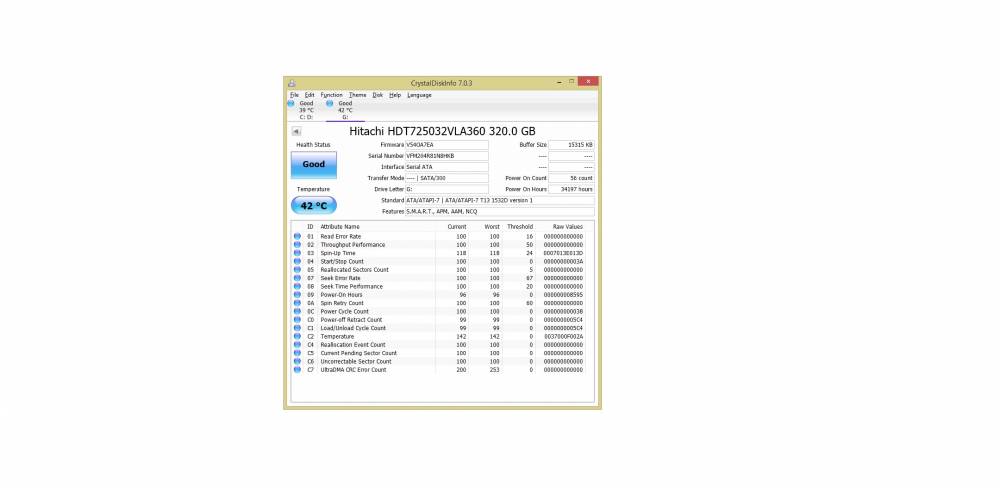Click status icon for Start/Stop Count

(x=297, y=262)
